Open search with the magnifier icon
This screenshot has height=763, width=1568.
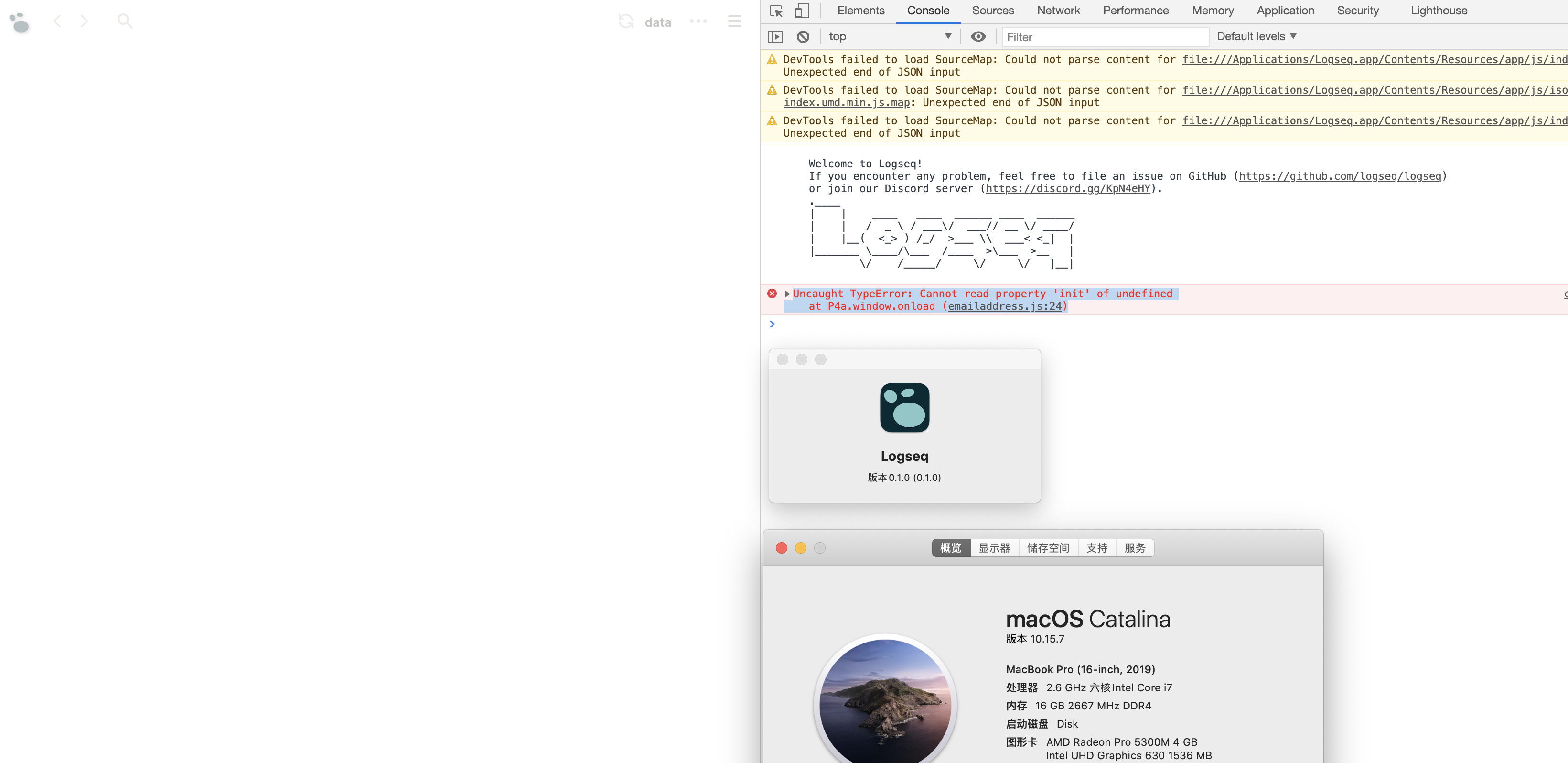pyautogui.click(x=125, y=22)
